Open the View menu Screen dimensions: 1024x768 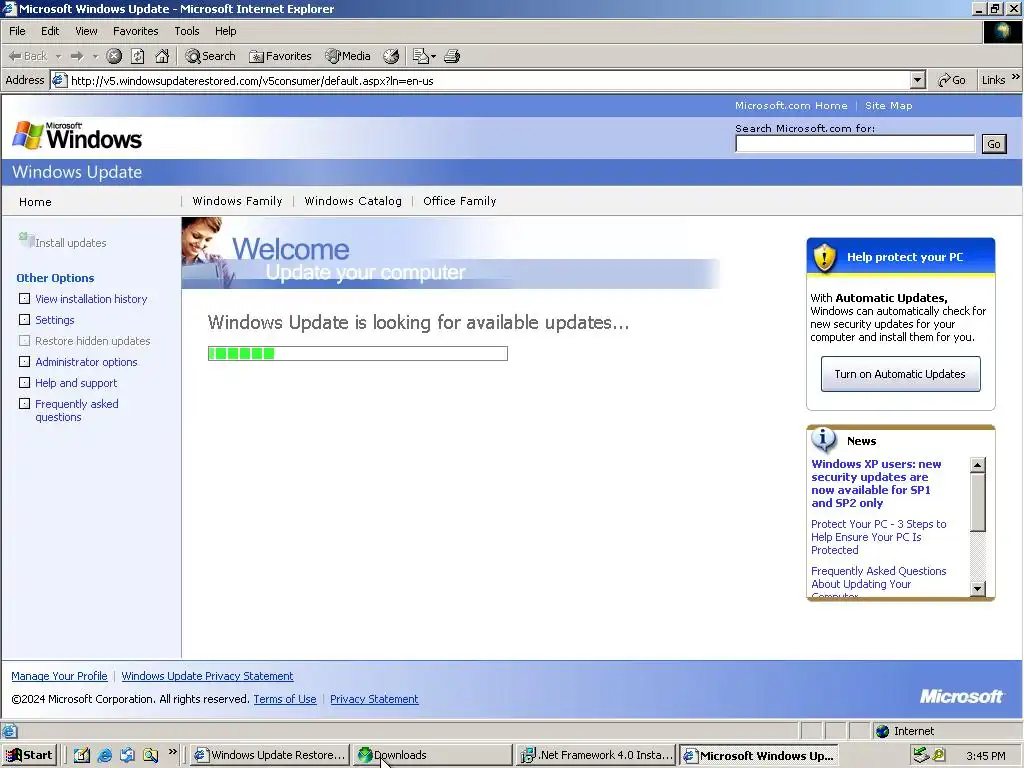[86, 31]
